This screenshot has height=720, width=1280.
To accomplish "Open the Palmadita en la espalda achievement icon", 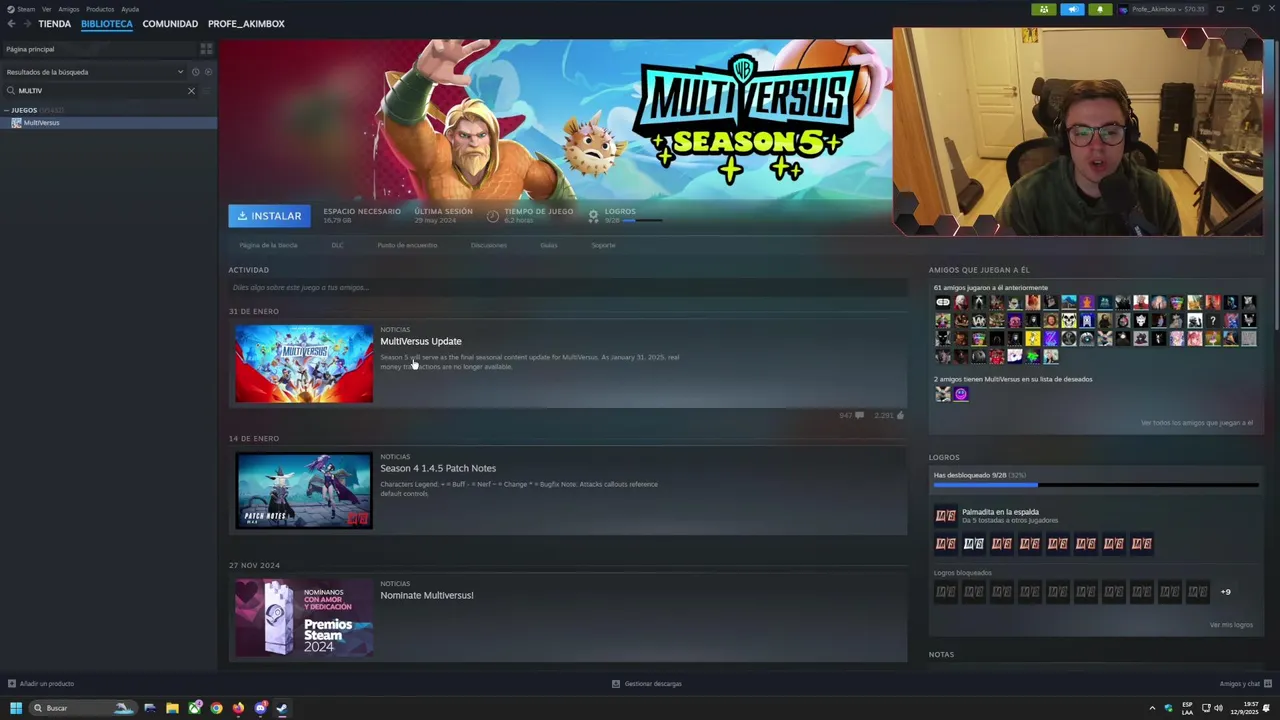I will [x=945, y=516].
